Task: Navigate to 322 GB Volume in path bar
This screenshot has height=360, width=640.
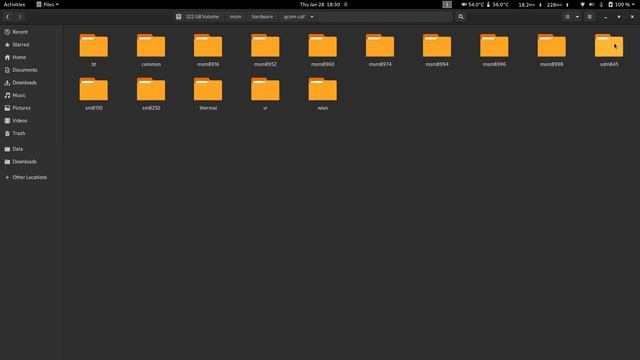Action: (198, 17)
